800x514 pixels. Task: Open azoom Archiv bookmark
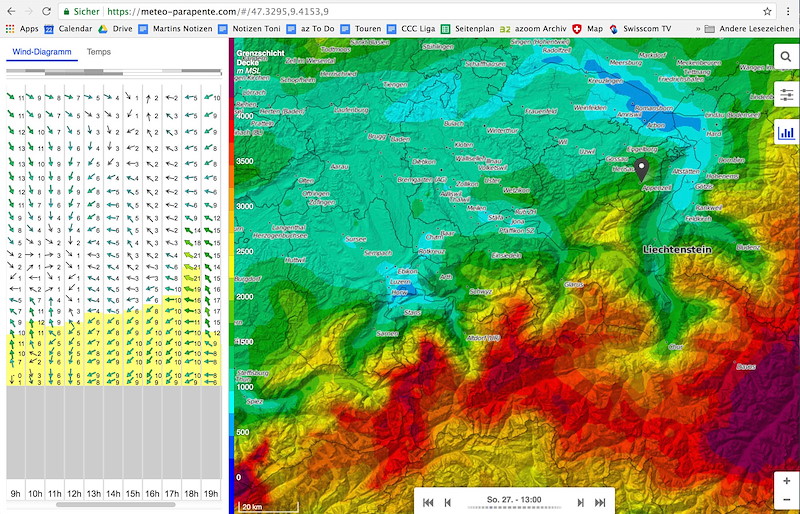coord(533,29)
